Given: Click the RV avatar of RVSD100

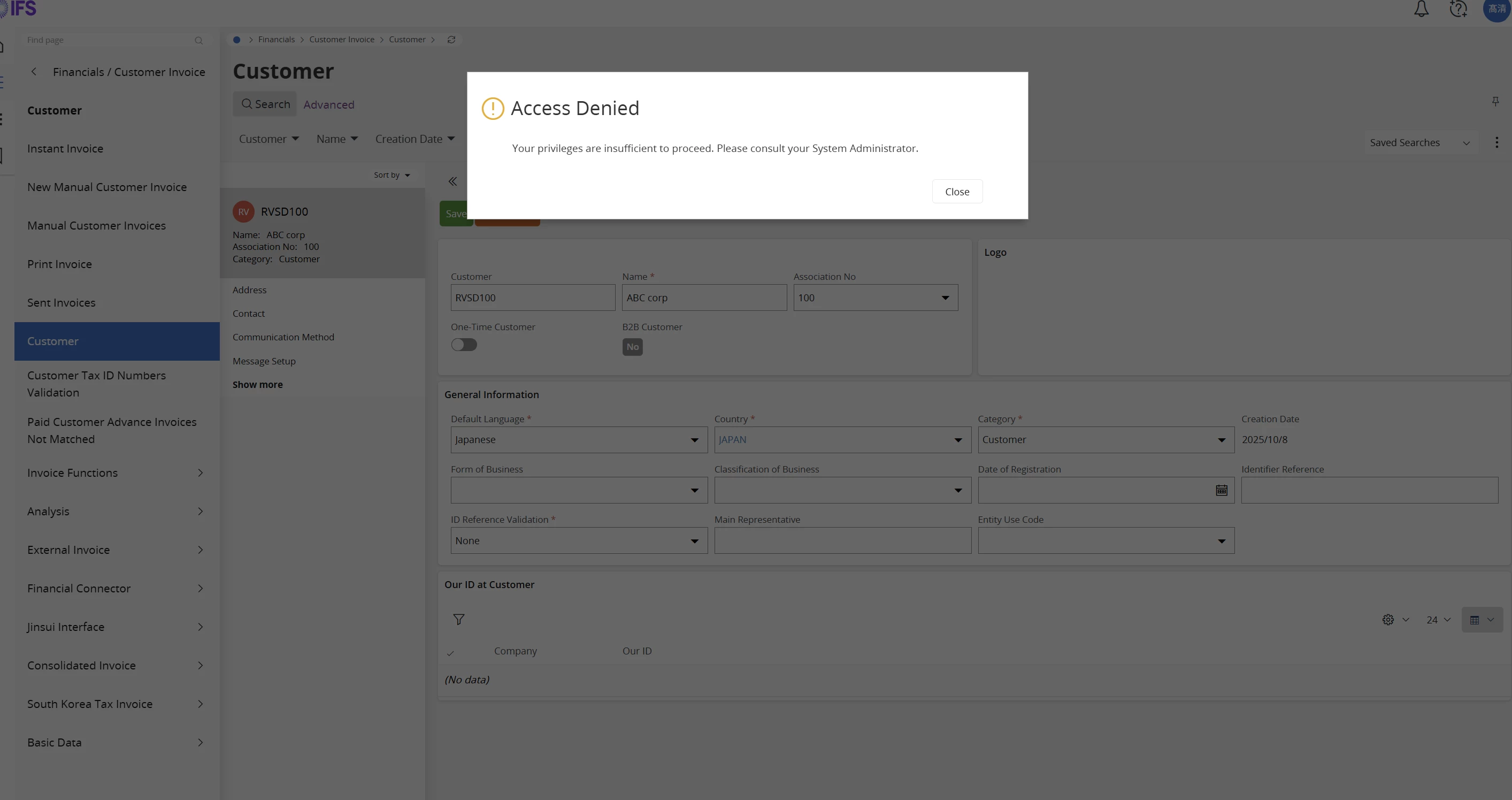Looking at the screenshot, I should [243, 212].
